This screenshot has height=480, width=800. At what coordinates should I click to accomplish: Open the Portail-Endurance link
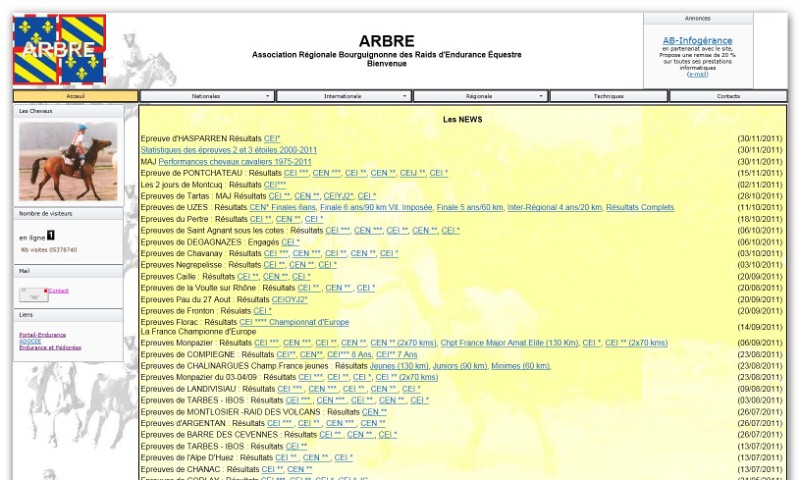coord(42,335)
